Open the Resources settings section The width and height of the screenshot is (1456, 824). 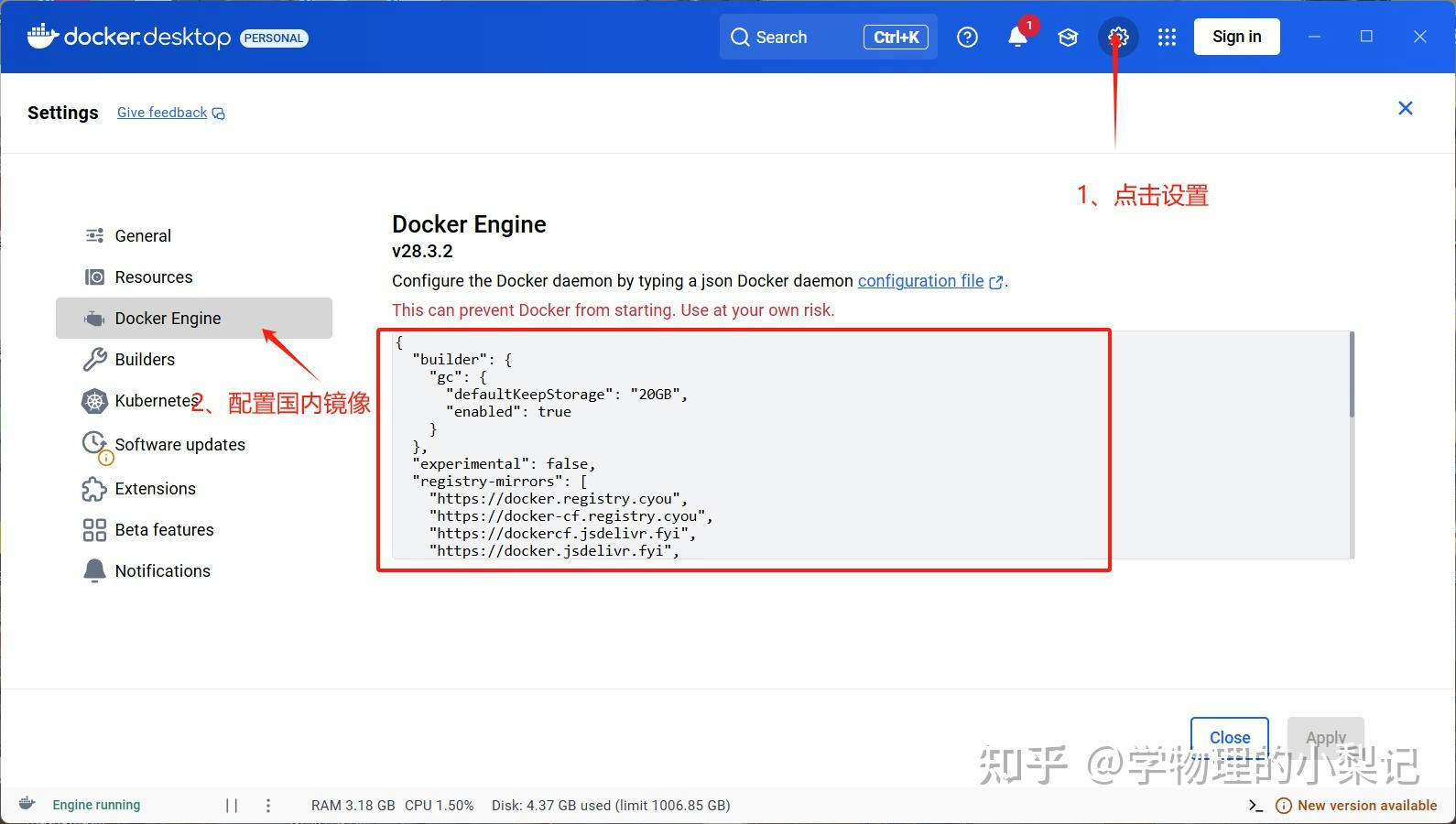point(153,277)
